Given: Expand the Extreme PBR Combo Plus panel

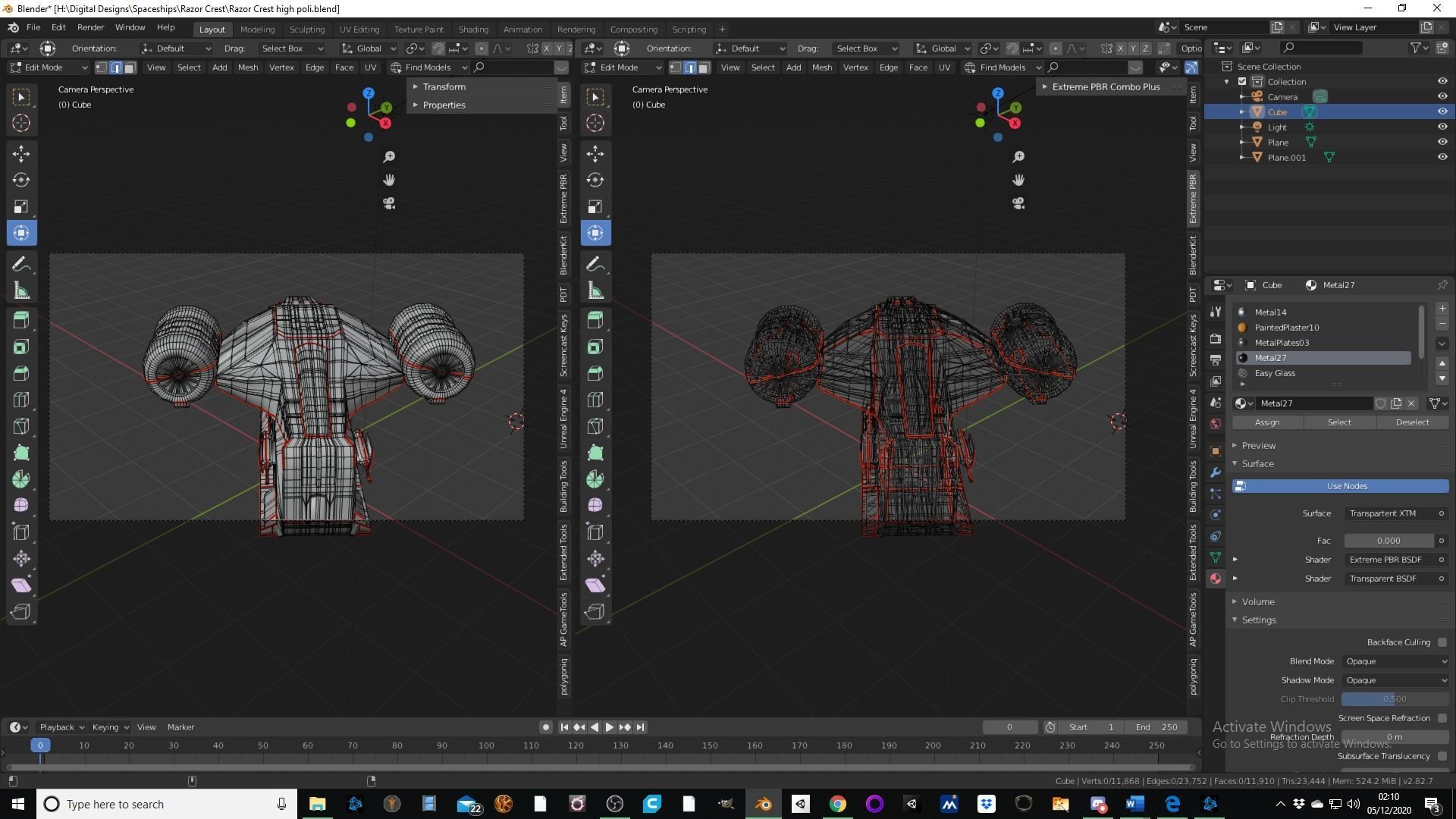Looking at the screenshot, I should pyautogui.click(x=1106, y=86).
